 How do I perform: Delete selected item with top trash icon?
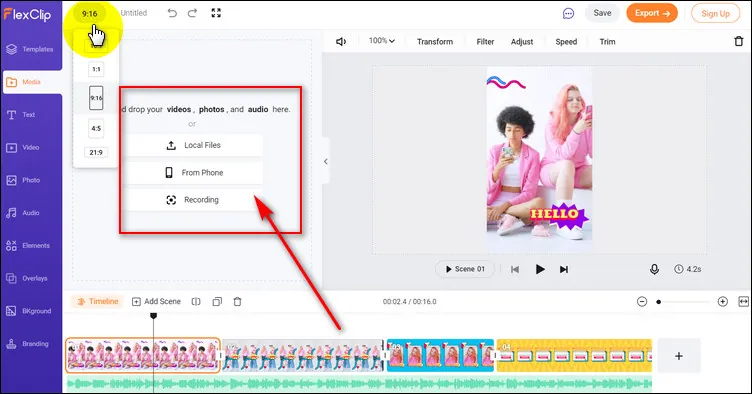click(x=739, y=41)
